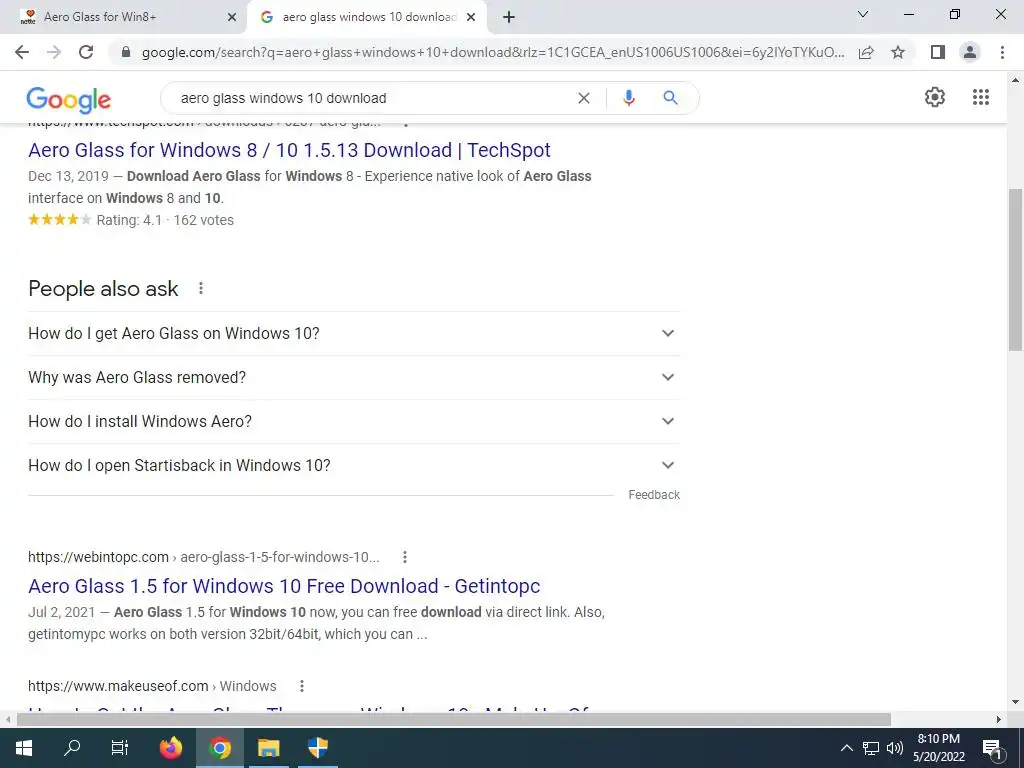This screenshot has height=768, width=1024.
Task: Open the taskbar clock and date
Action: (x=938, y=748)
